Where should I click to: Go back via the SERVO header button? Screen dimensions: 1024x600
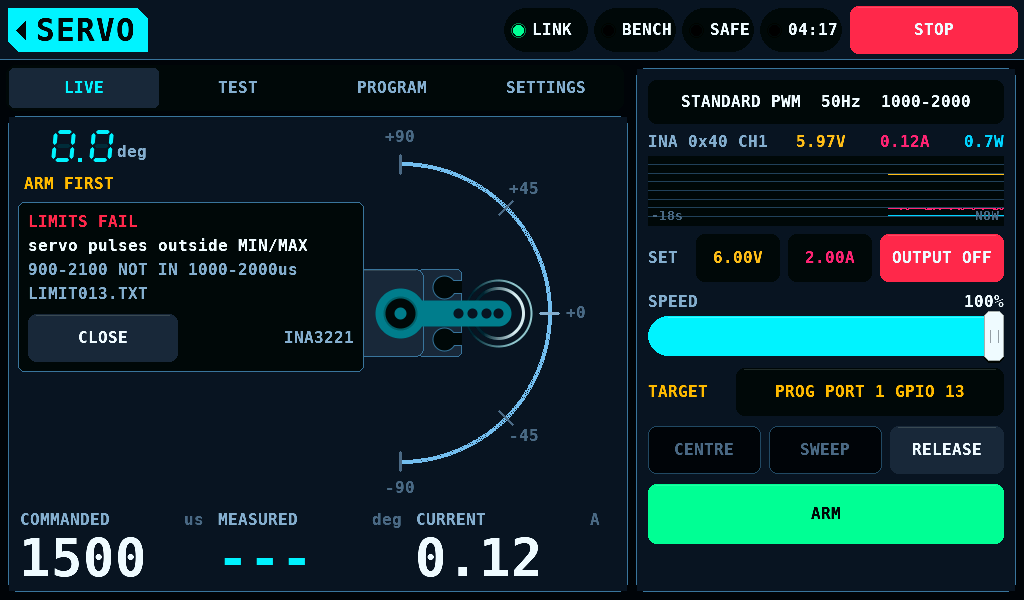click(78, 30)
